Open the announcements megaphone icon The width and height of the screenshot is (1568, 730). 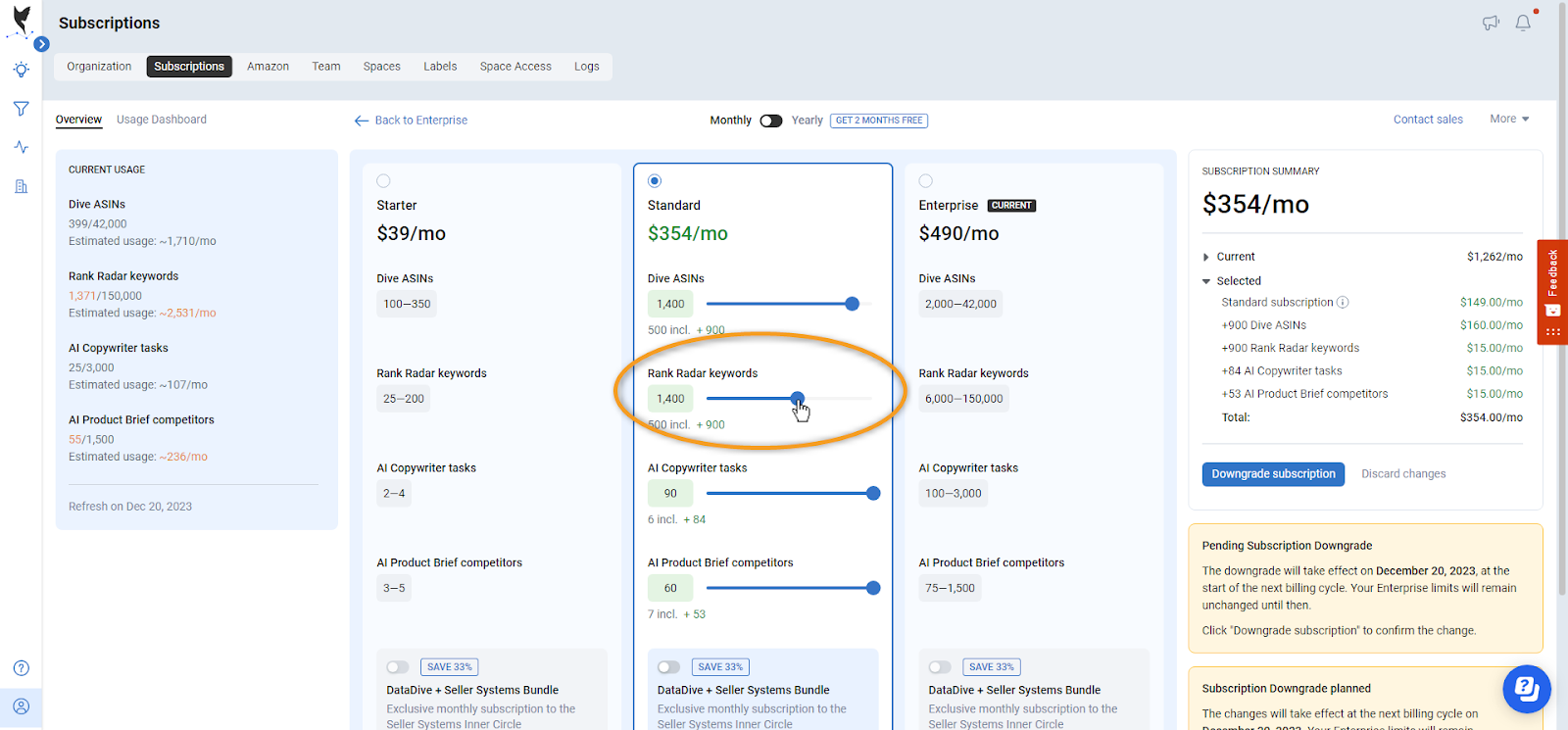pos(1491,23)
